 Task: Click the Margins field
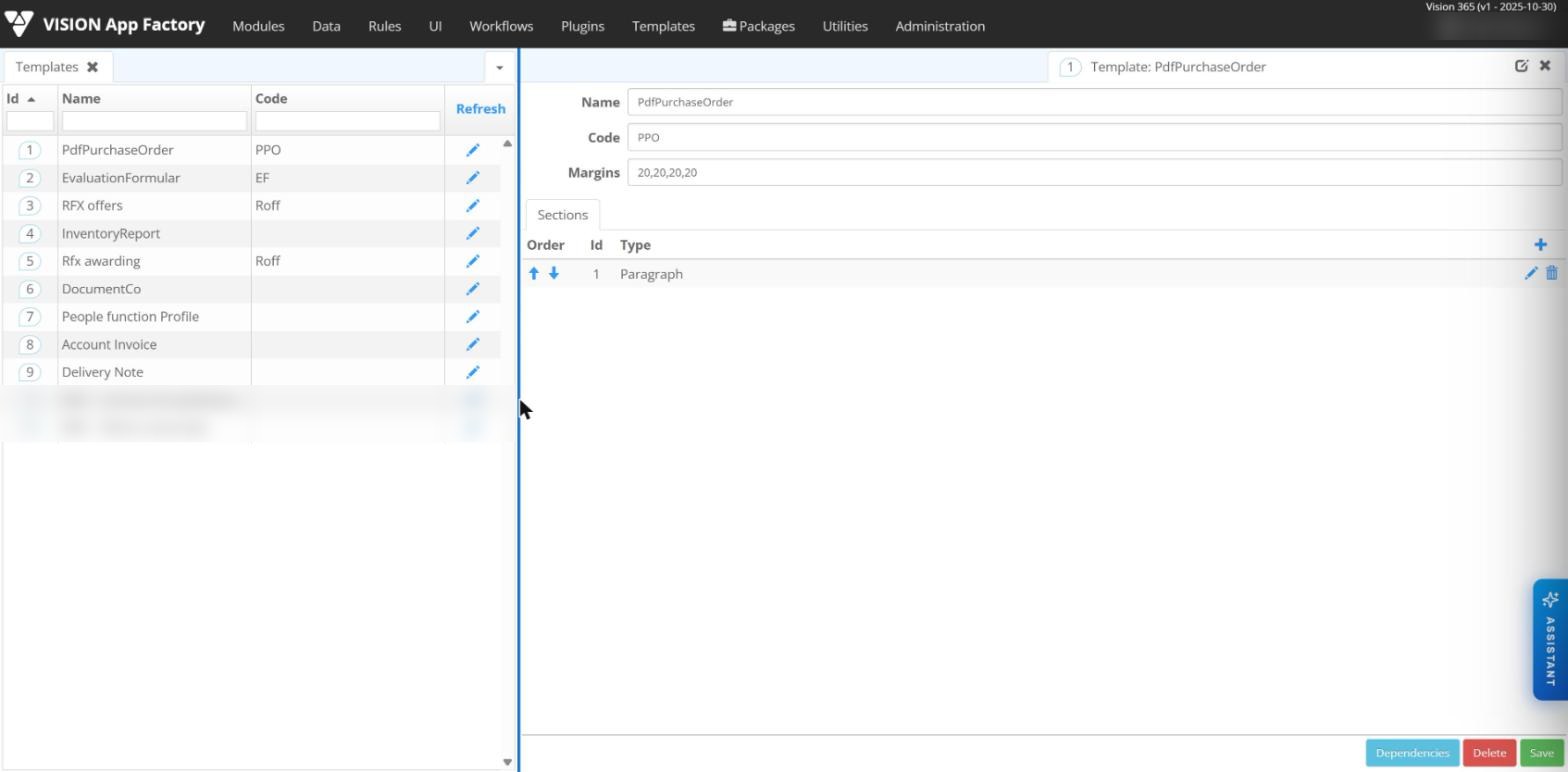(x=1094, y=173)
